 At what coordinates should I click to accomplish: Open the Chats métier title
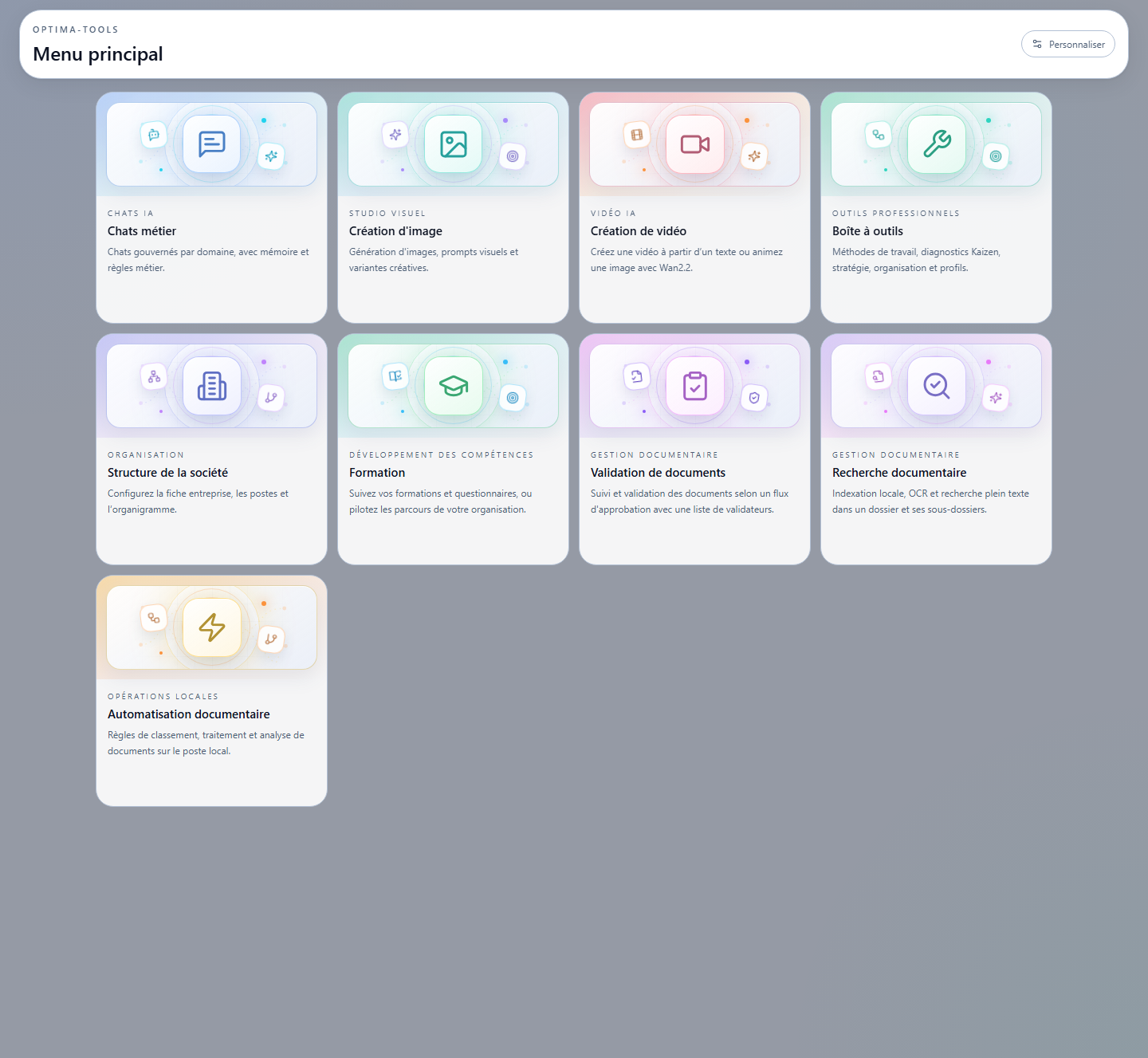[142, 231]
